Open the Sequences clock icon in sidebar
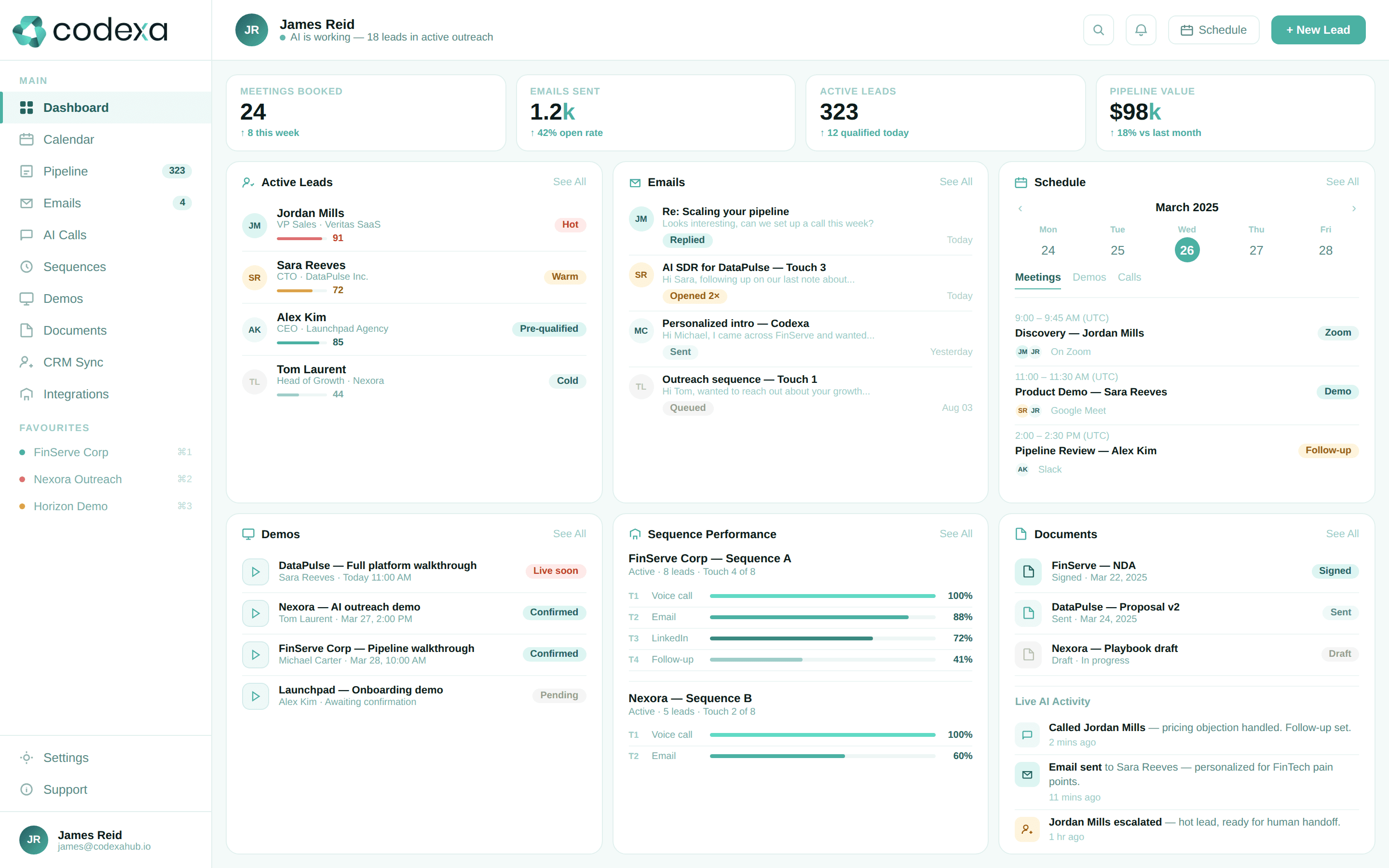 click(x=27, y=267)
